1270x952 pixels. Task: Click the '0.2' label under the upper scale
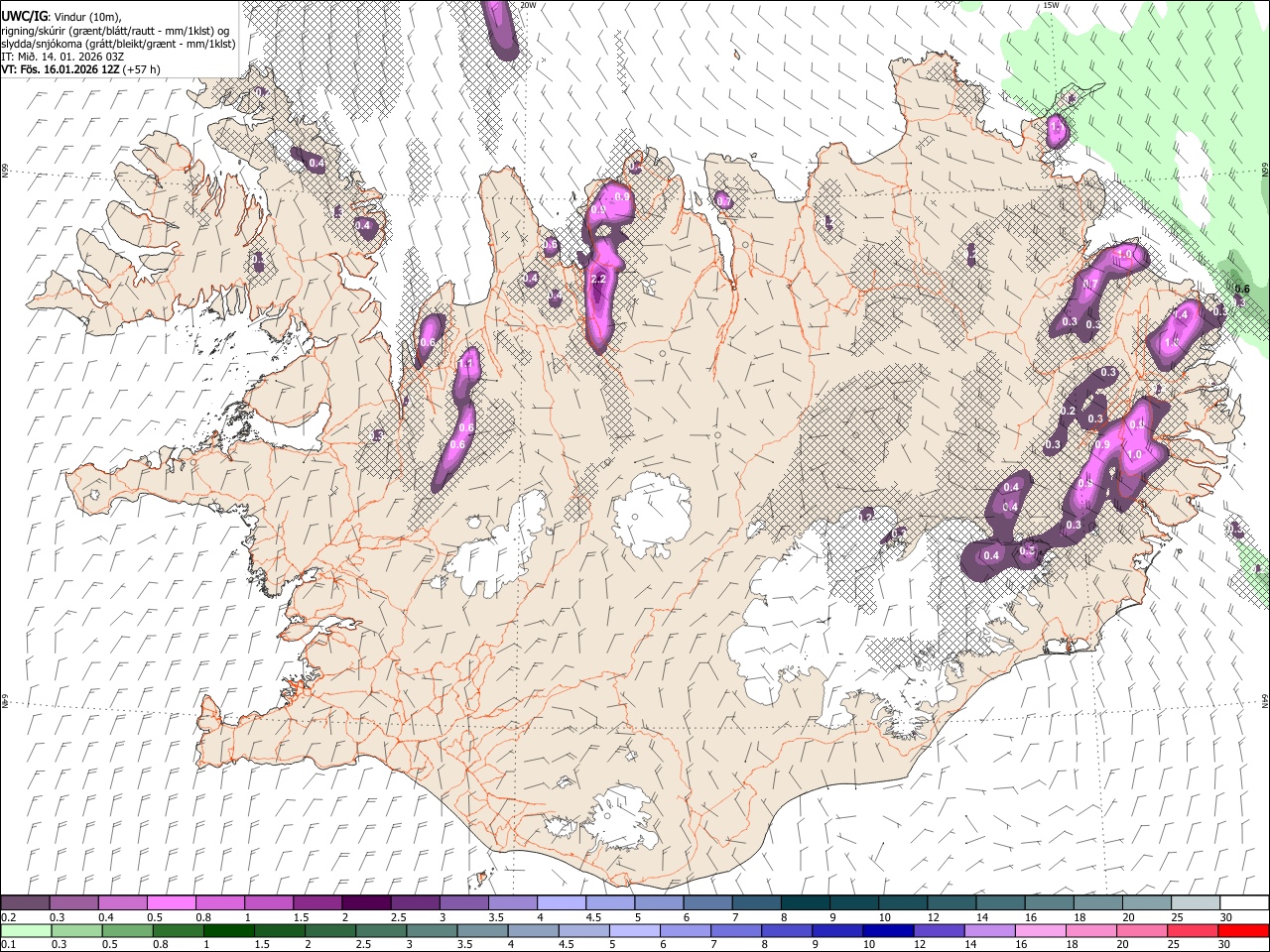tap(8, 917)
